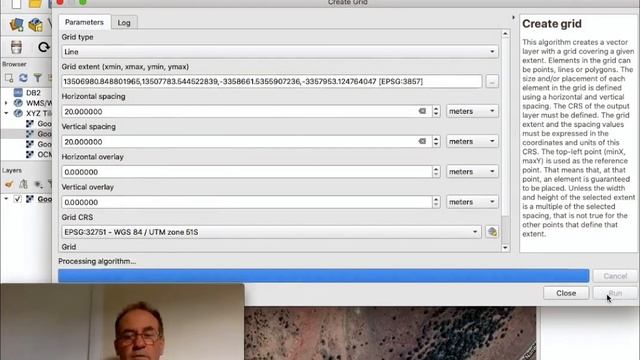Image resolution: width=640 pixels, height=360 pixels.
Task: Click the 'Processing algorithm...' status text
Action: click(97, 261)
